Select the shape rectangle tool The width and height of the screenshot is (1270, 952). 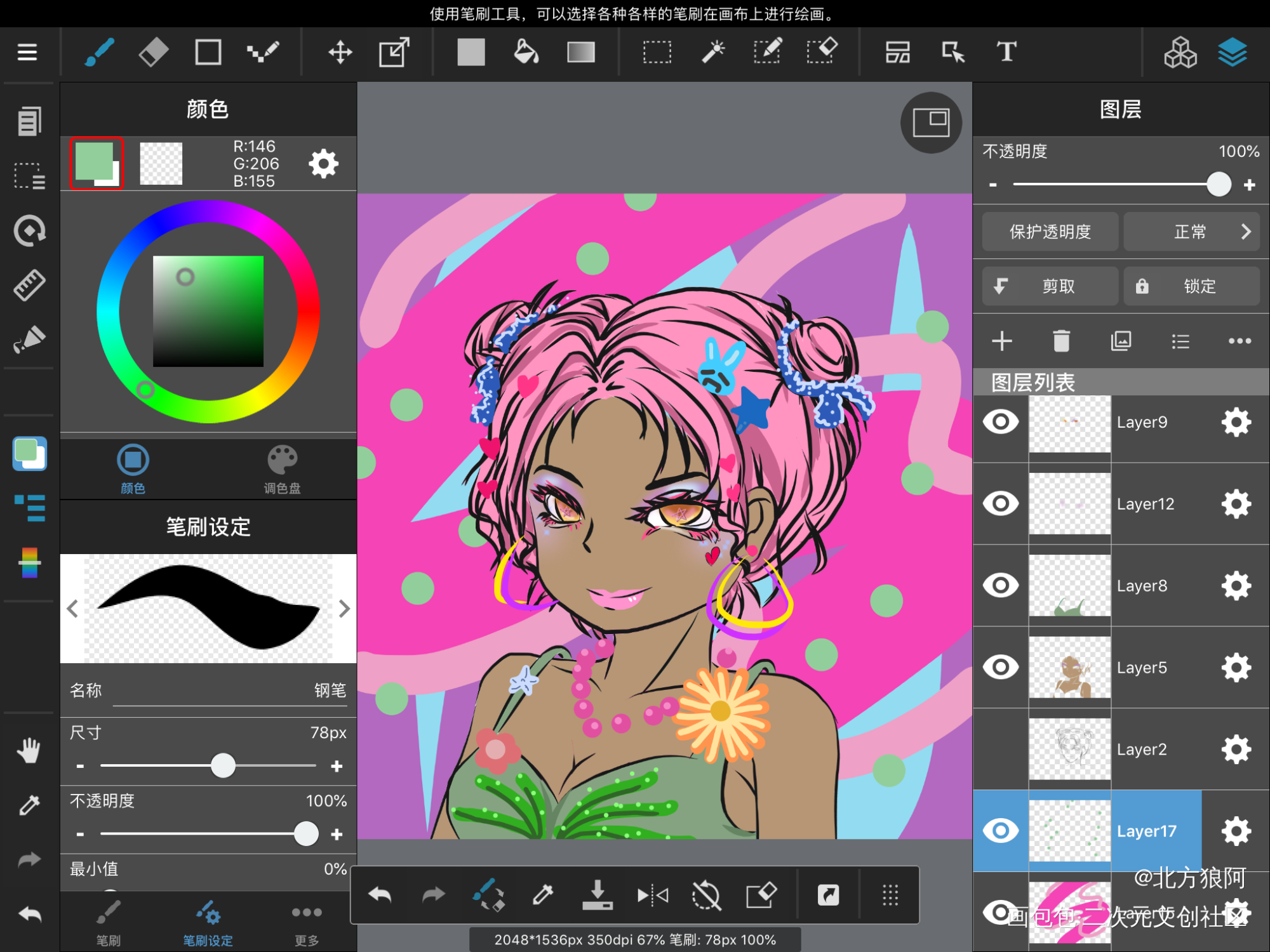208,52
